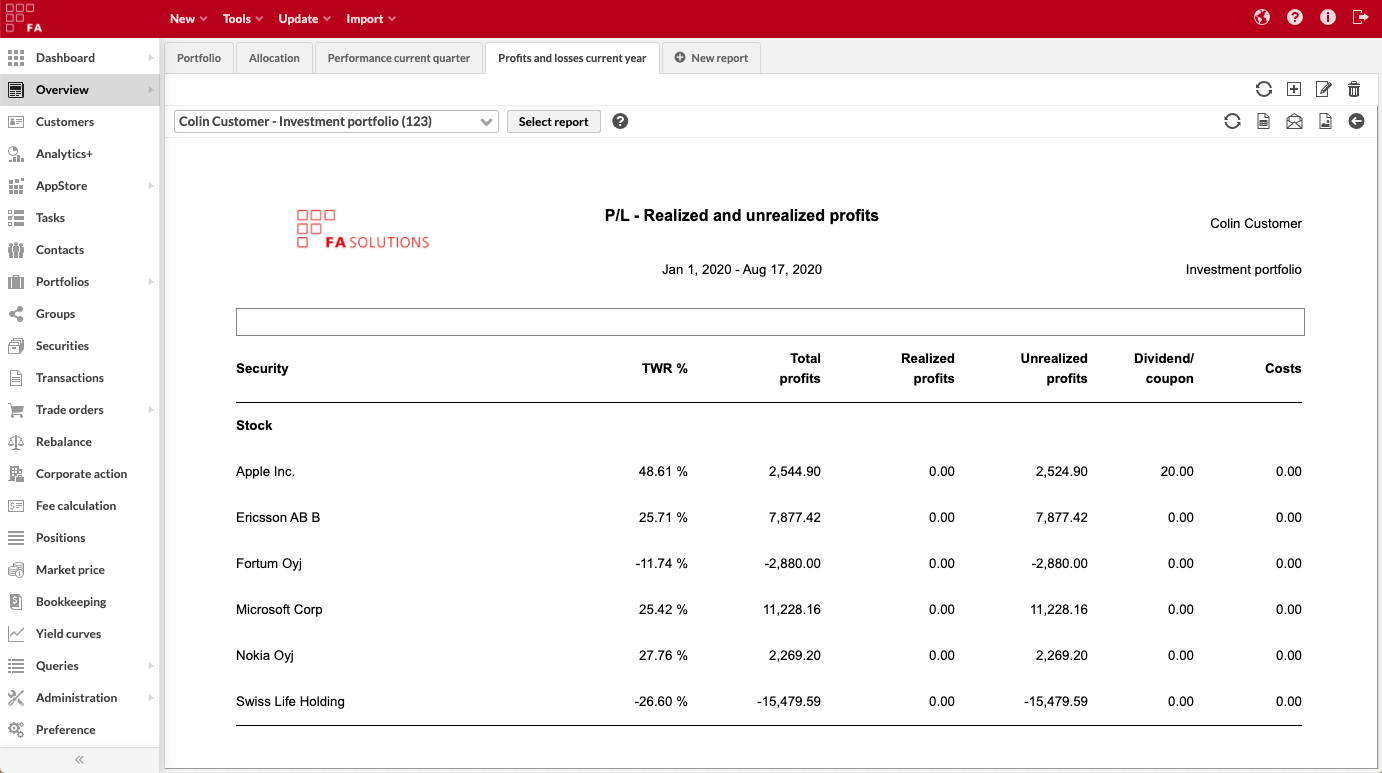Click the Select report button
1382x773 pixels.
554,122
